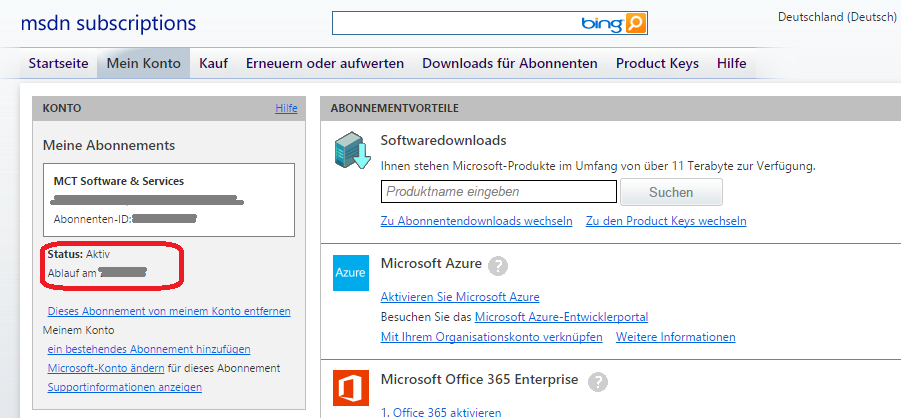Image resolution: width=901 pixels, height=418 pixels.
Task: Open Downloads für Abonnenten tab
Action: (510, 63)
